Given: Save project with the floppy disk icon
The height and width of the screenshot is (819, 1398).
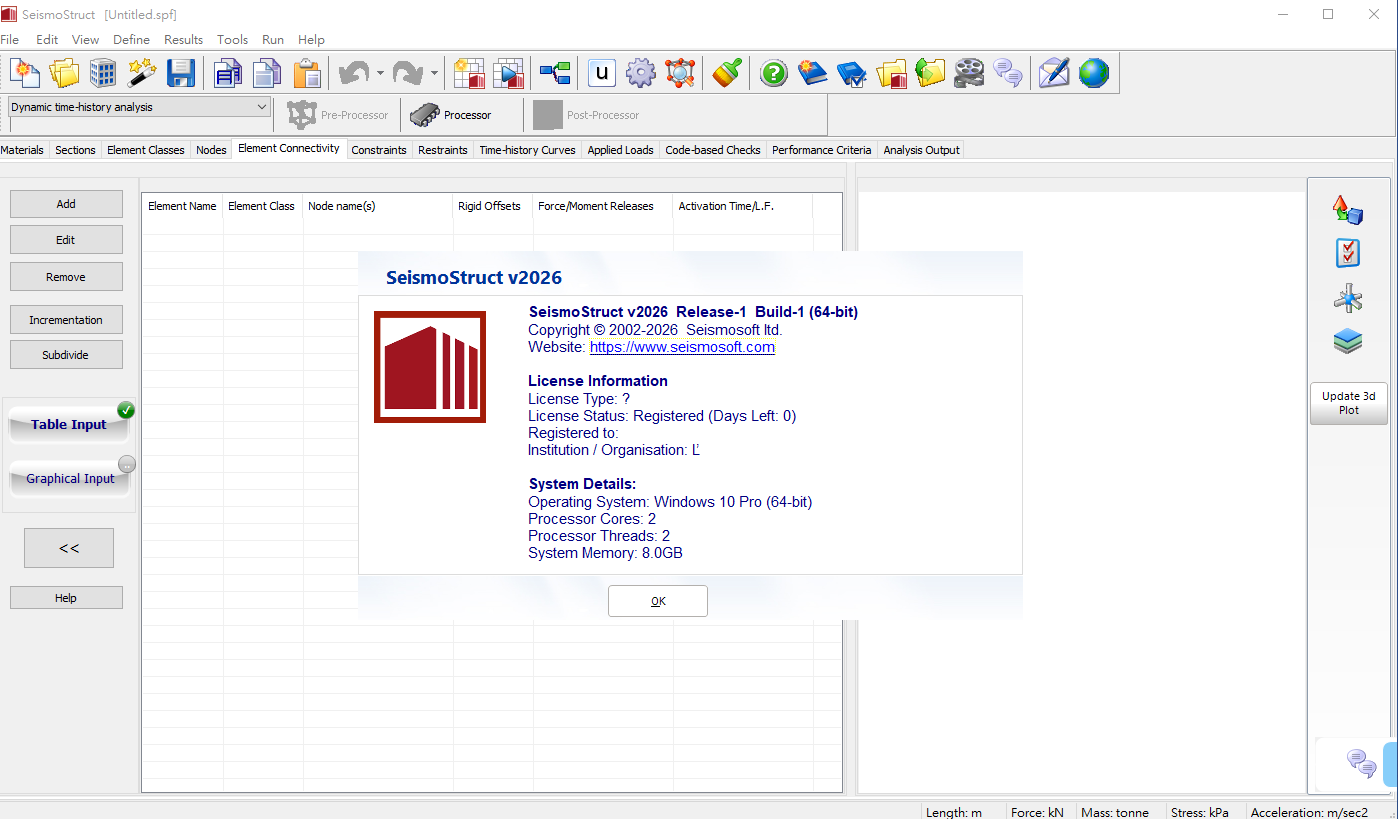Looking at the screenshot, I should pos(181,73).
